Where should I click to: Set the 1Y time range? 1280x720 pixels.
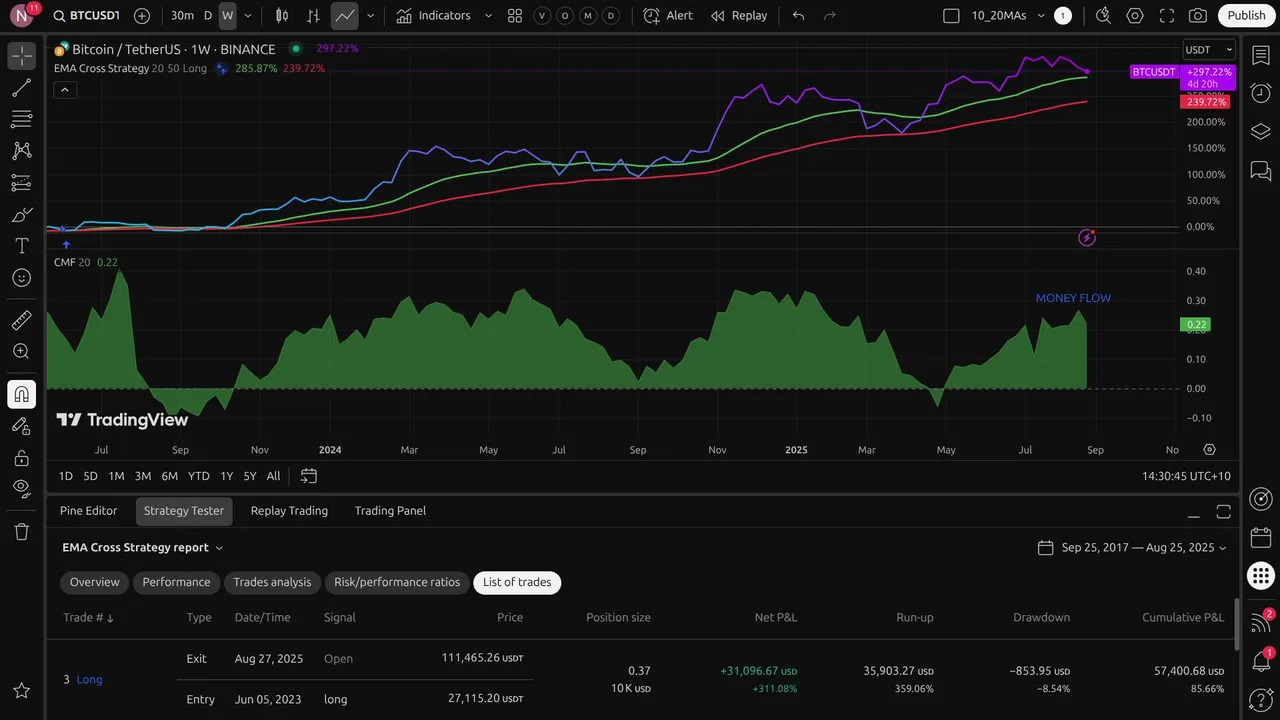(x=227, y=476)
